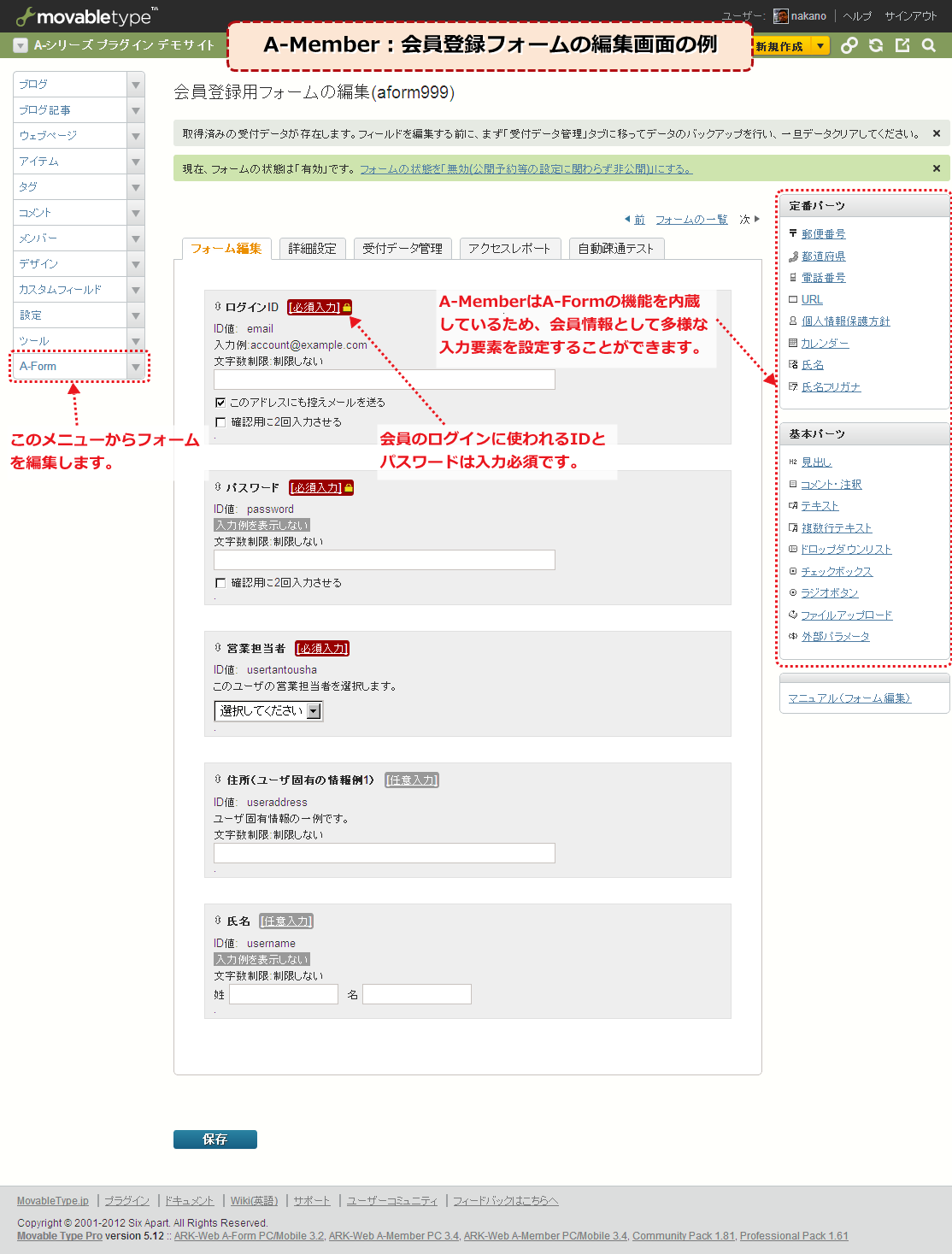Click the chain link icon in header
Screen dimensions: 952x1254
tap(849, 45)
